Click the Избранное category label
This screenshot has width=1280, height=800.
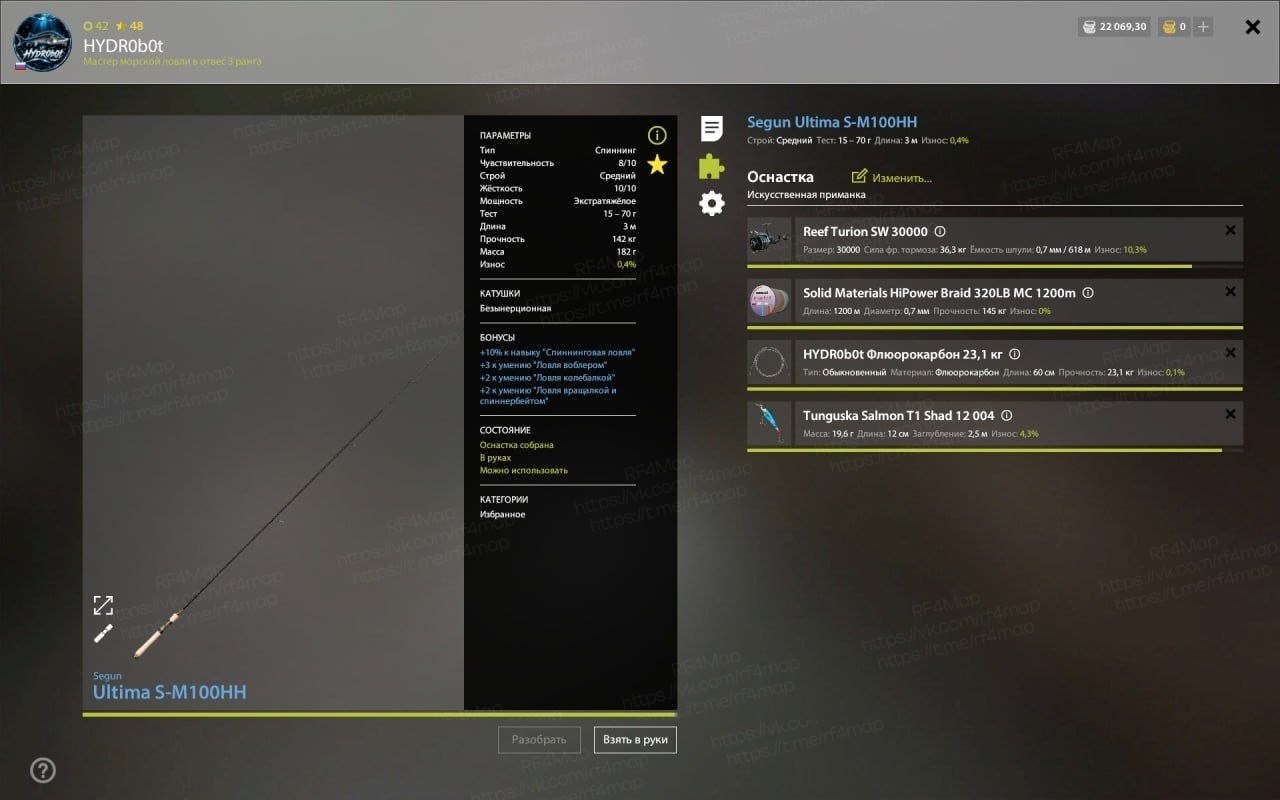click(x=502, y=514)
